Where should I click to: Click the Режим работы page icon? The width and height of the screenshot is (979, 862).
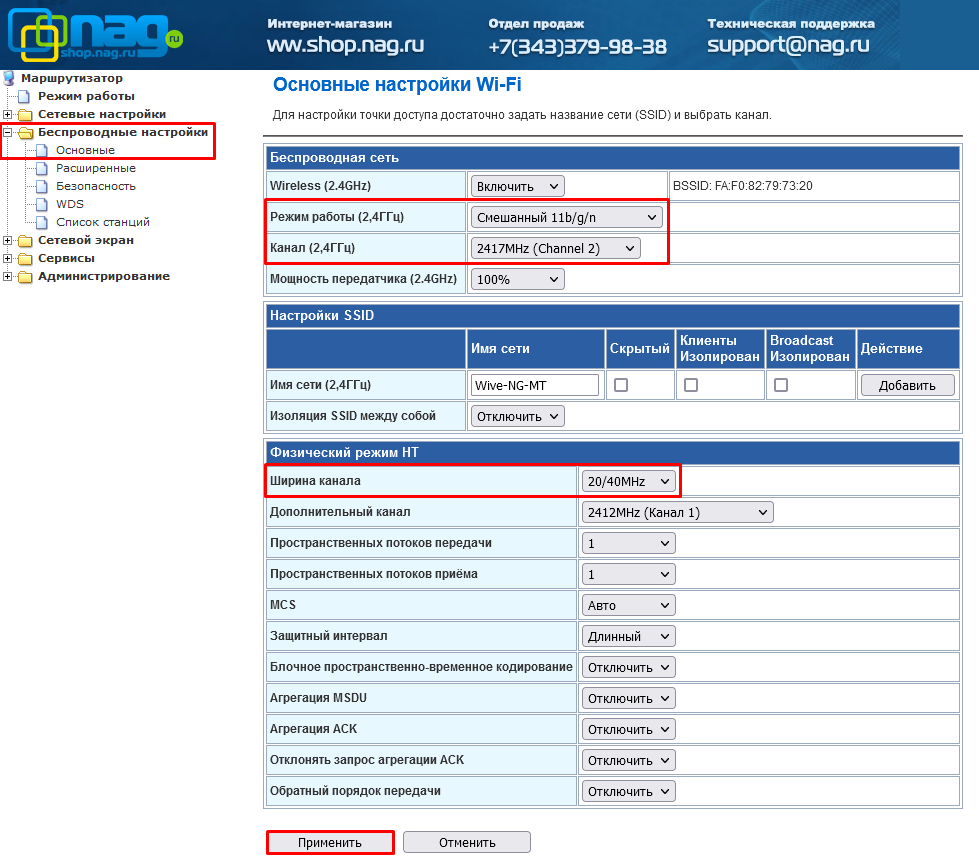pyautogui.click(x=25, y=96)
